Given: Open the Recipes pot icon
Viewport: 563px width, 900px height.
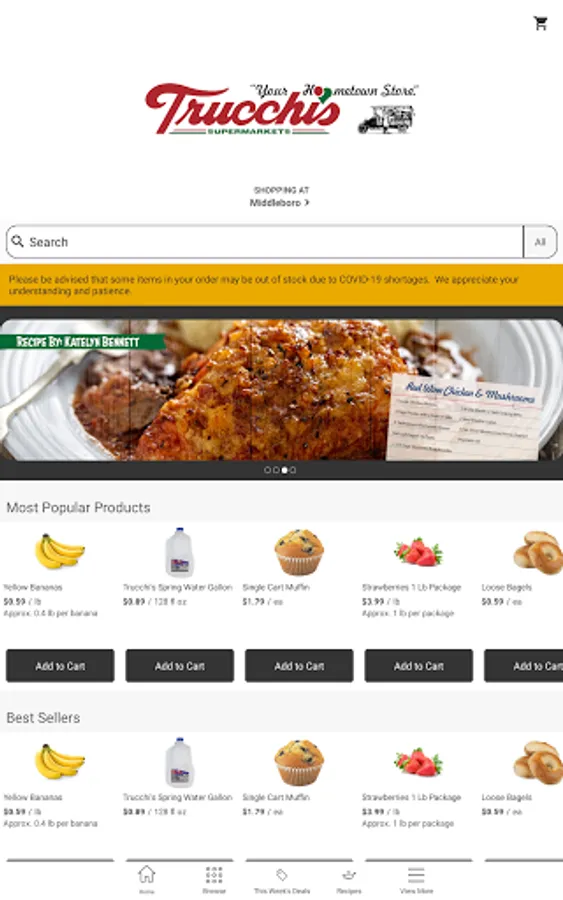Looking at the screenshot, I should click(349, 875).
